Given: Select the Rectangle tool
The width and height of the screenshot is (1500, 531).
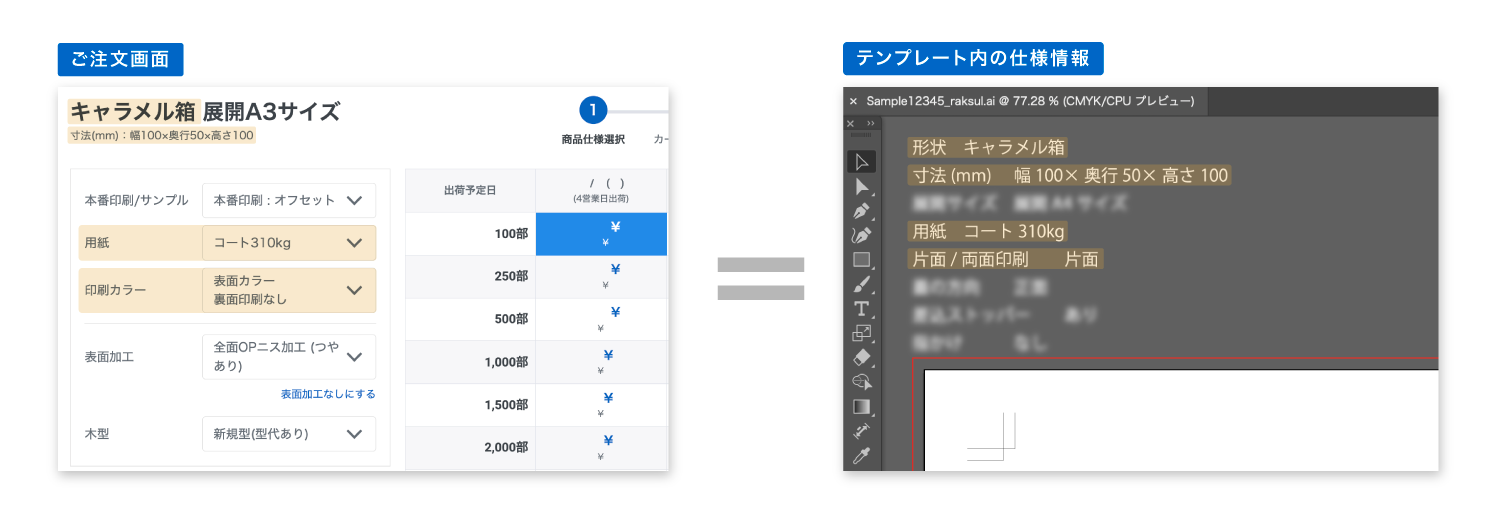Looking at the screenshot, I should (861, 260).
